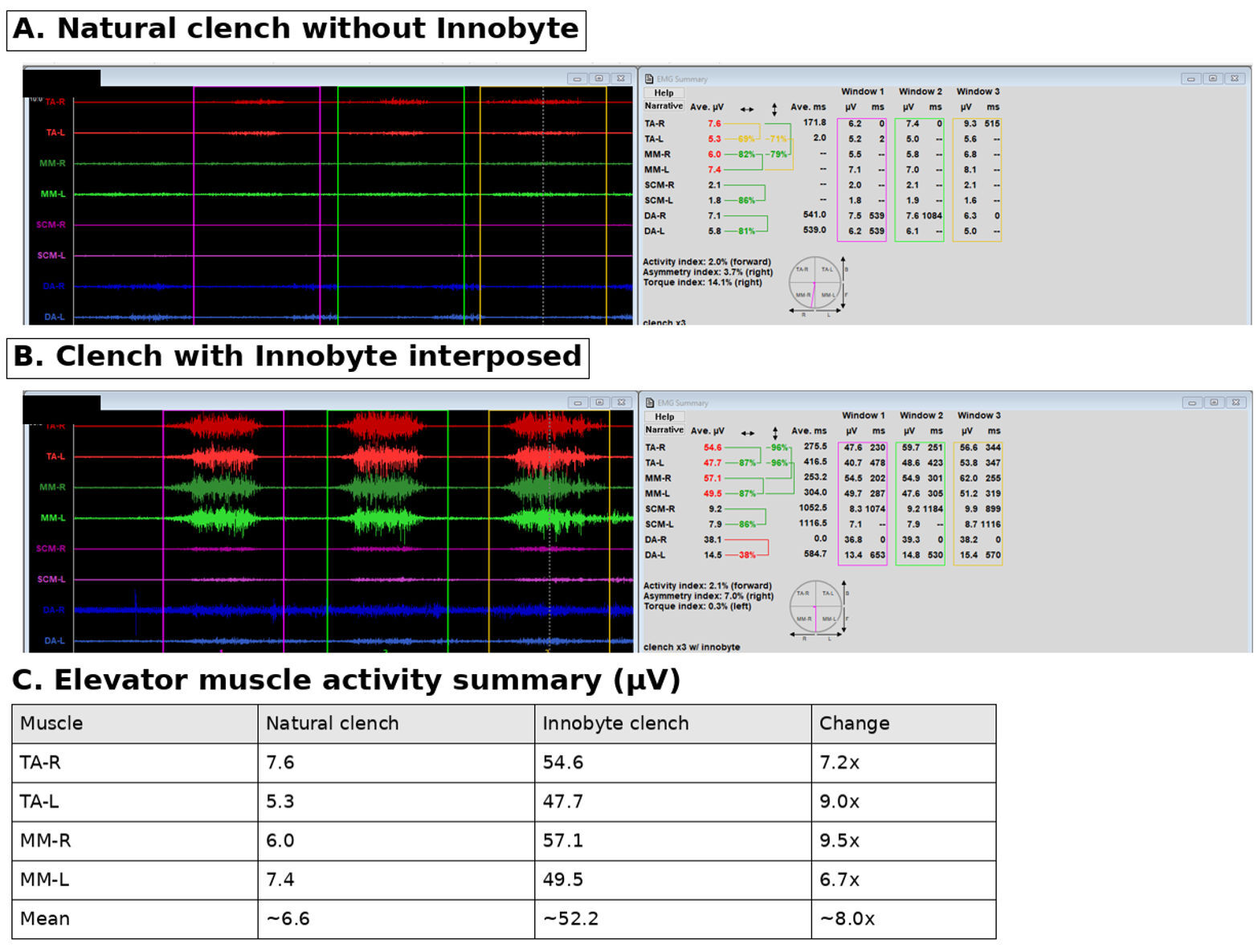Click Window 1 column header in panel A
This screenshot has width=1258, height=952.
[862, 92]
